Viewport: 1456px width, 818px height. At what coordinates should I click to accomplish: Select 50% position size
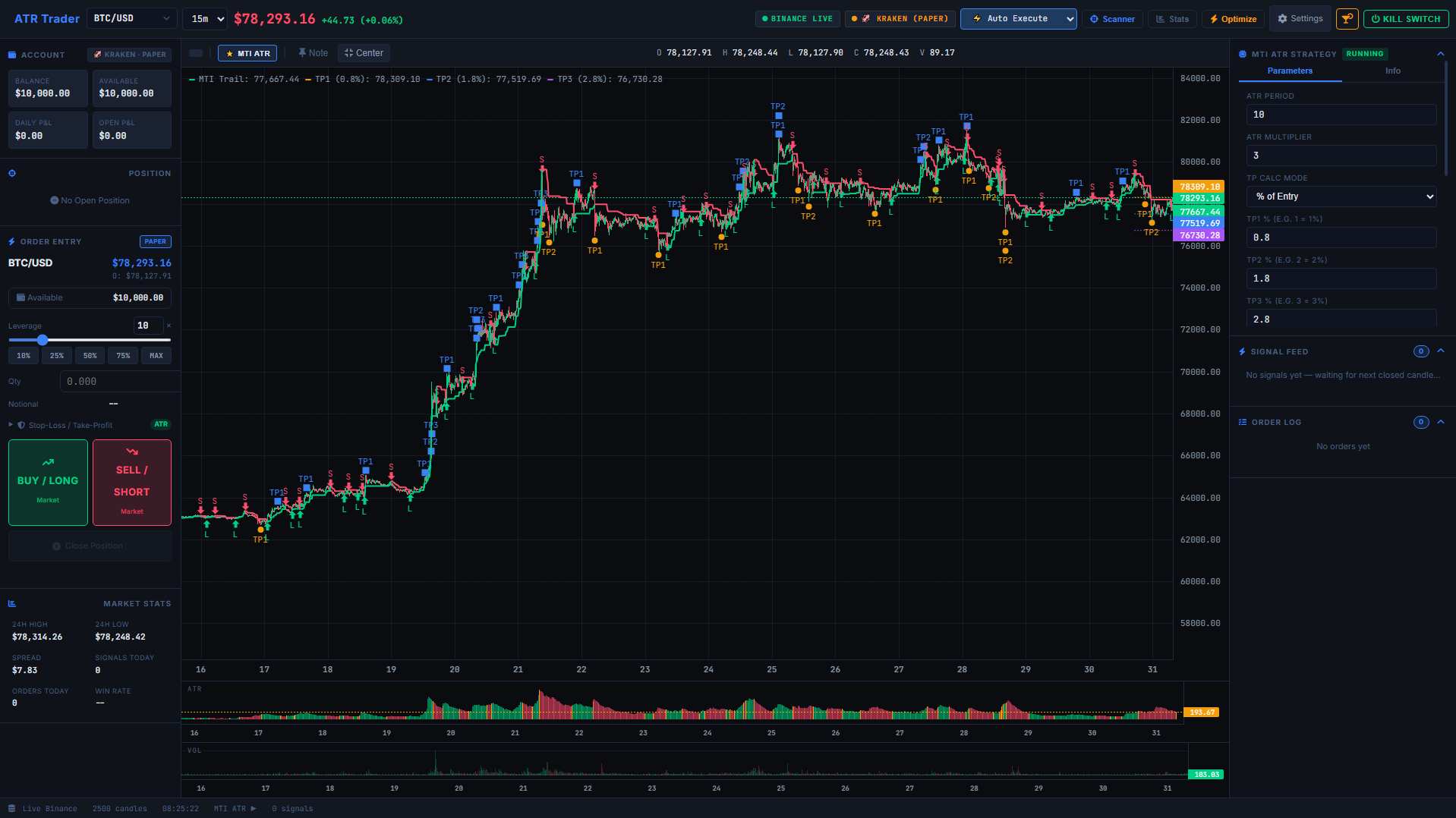click(90, 356)
